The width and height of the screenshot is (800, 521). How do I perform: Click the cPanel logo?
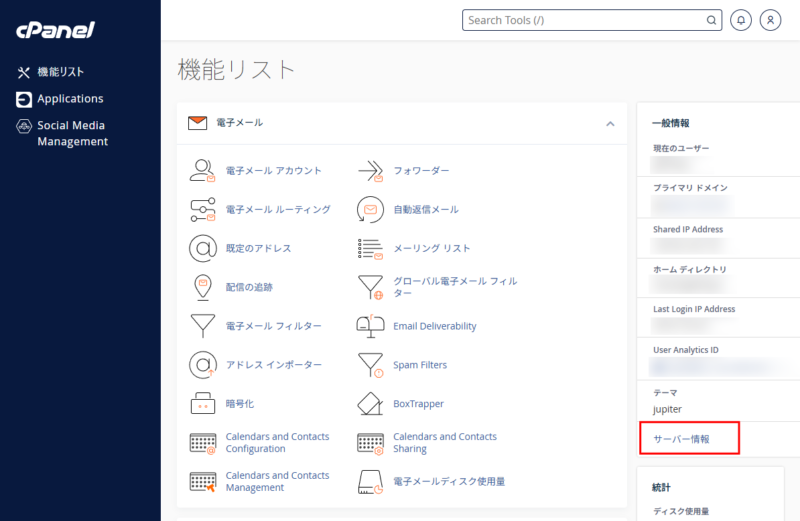point(55,30)
